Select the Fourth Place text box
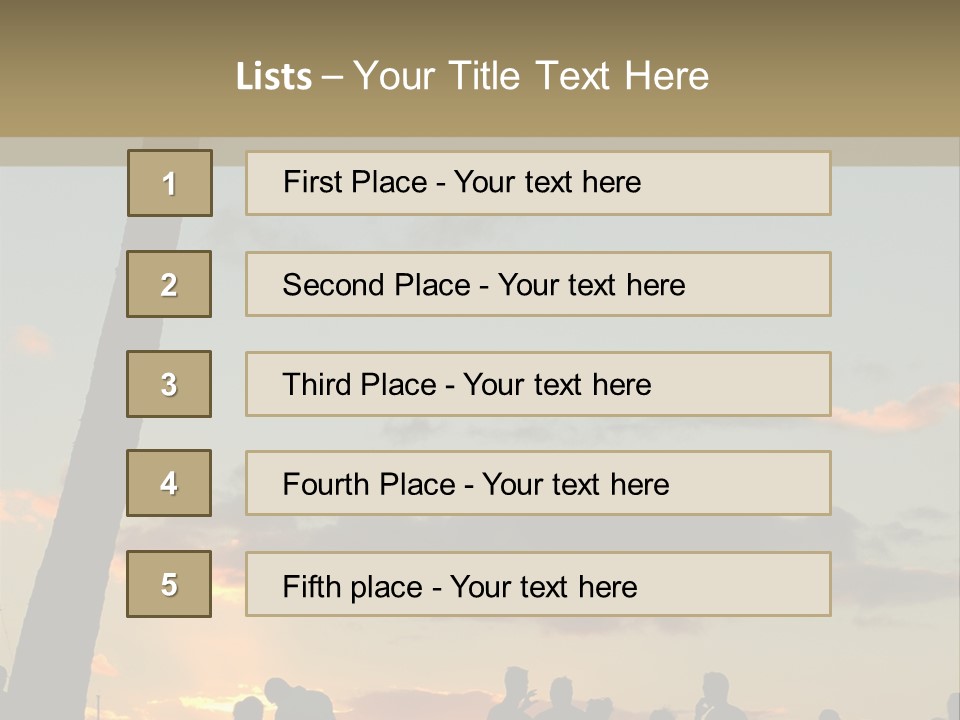Image resolution: width=960 pixels, height=720 pixels. [538, 484]
